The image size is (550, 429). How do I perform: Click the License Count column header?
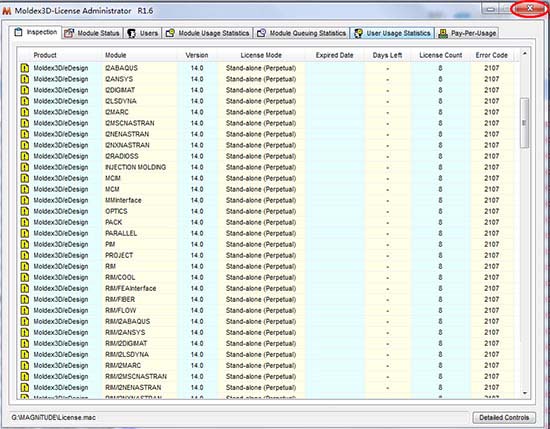pyautogui.click(x=441, y=55)
